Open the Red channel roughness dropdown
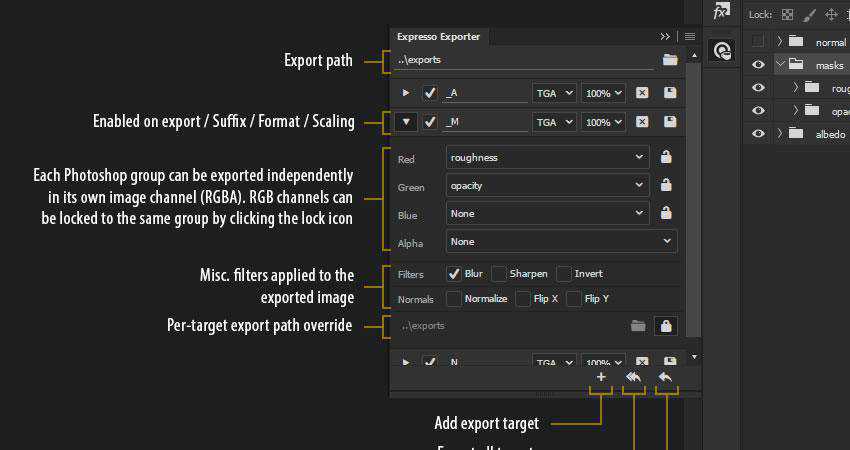Screen dimensions: 850x450 pos(546,157)
